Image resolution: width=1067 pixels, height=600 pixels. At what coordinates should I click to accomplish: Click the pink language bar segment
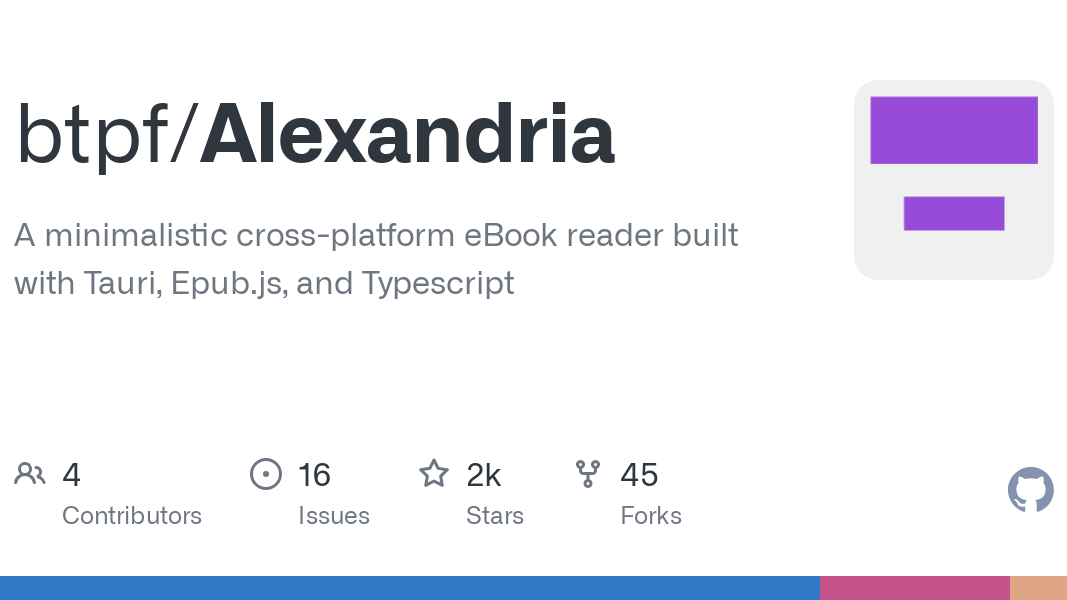click(915, 588)
